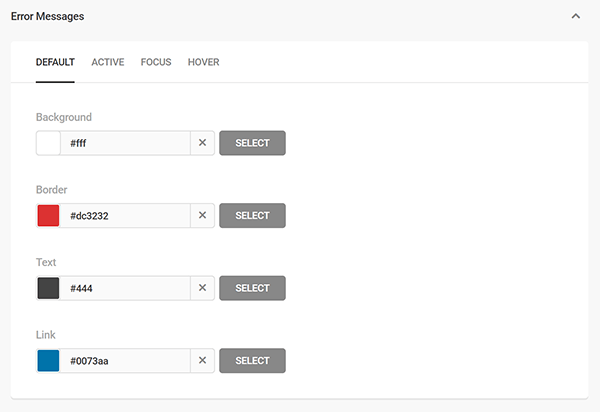Click the Link field label
Image resolution: width=600 pixels, height=412 pixels.
tap(46, 335)
